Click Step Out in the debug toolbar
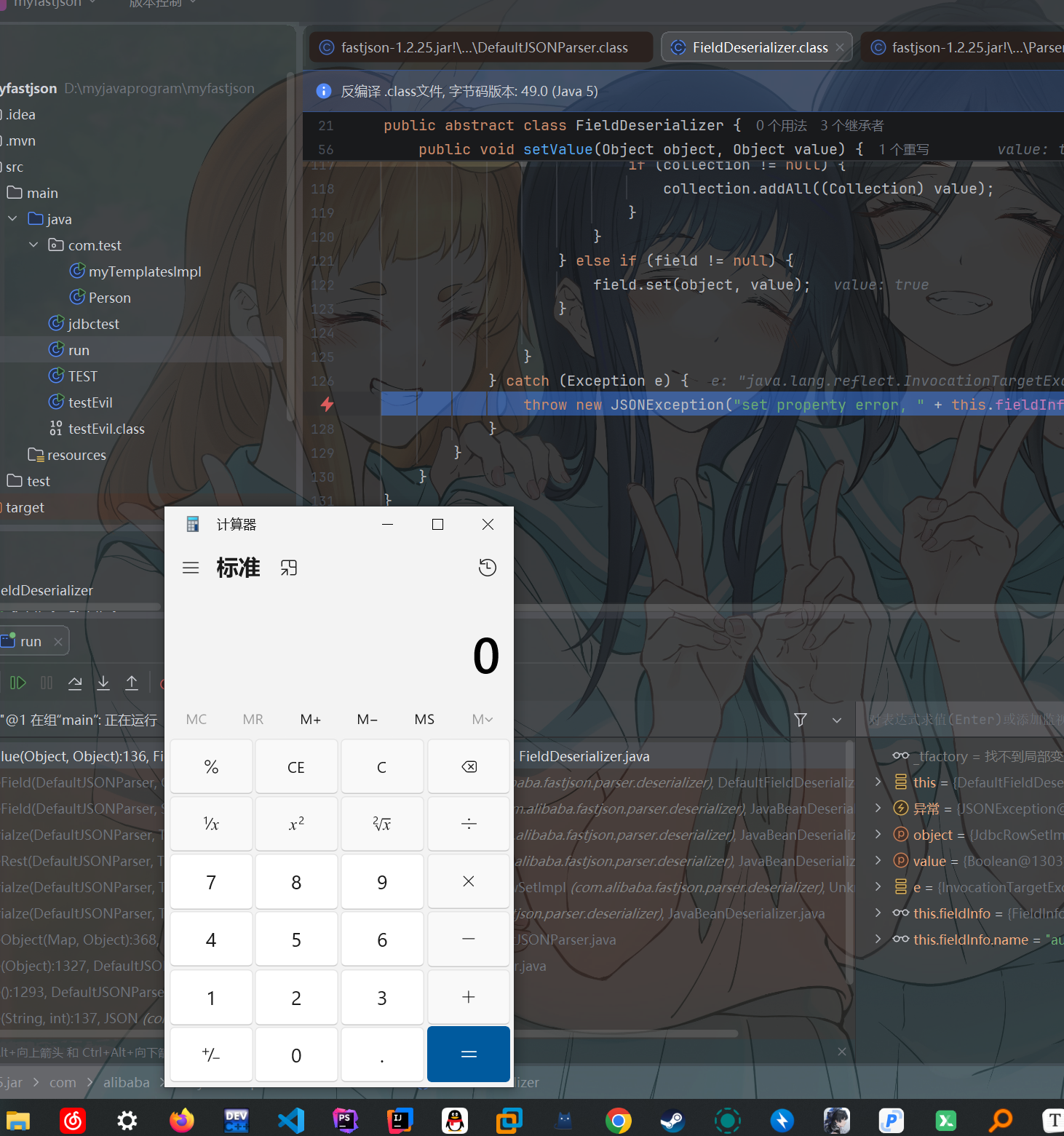The height and width of the screenshot is (1136, 1064). 132,683
